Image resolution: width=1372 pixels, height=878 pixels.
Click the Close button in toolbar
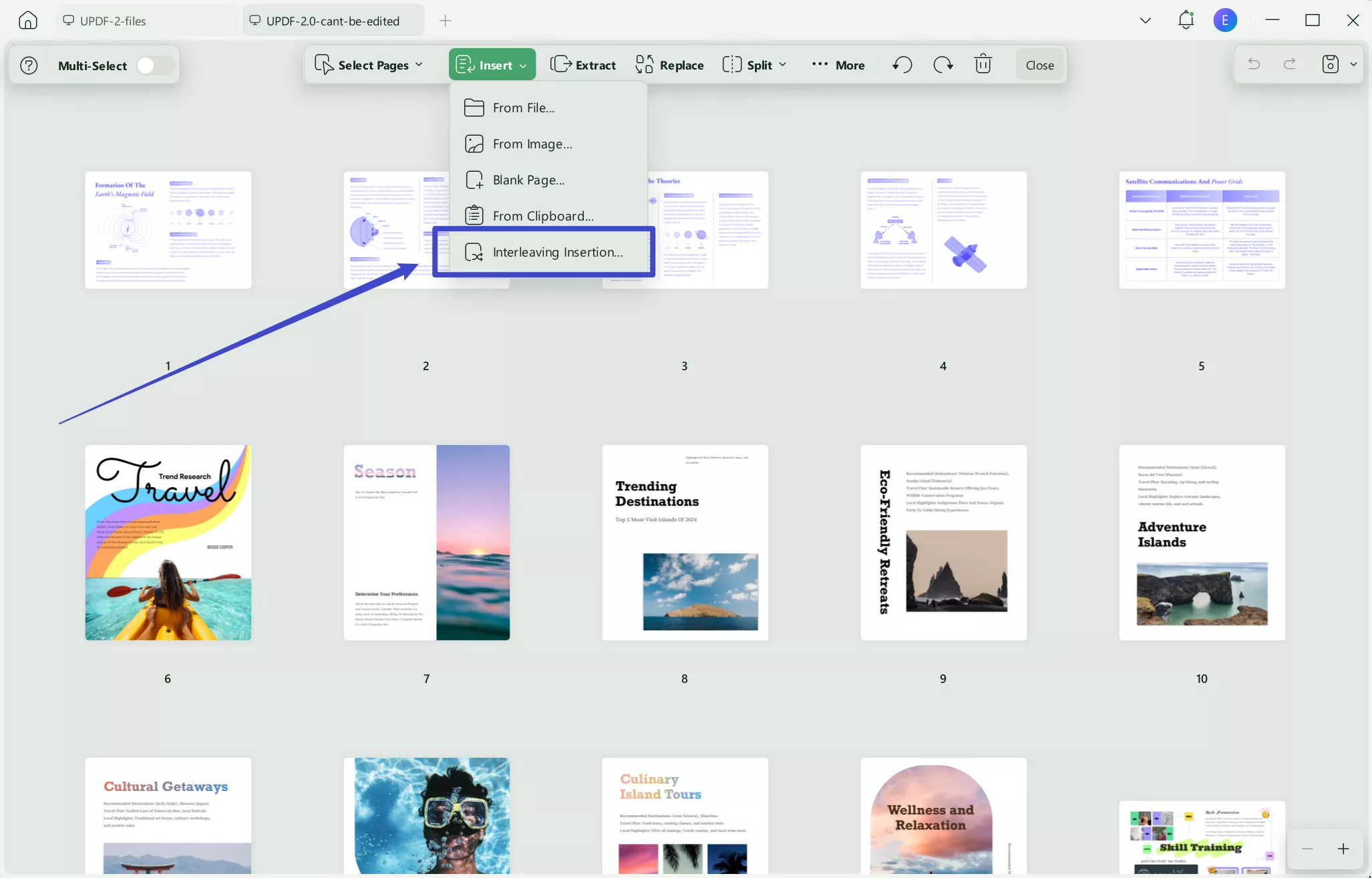click(x=1039, y=65)
